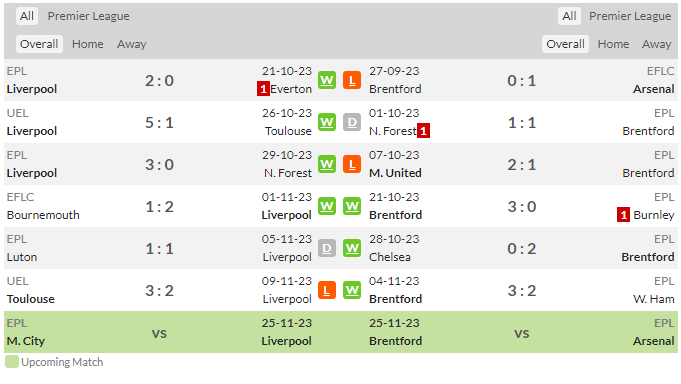This screenshot has height=384, width=681.
Task: Switch left panel to Away matches
Action: [x=132, y=44]
